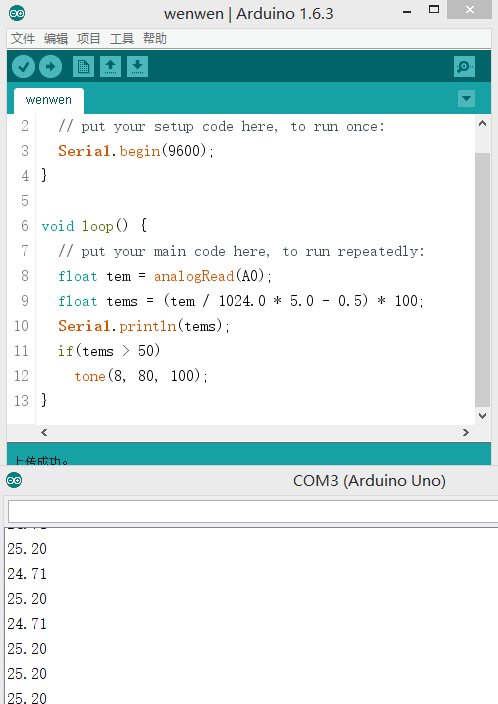This screenshot has width=498, height=704.
Task: Open the 帮助 menu
Action: click(x=155, y=39)
